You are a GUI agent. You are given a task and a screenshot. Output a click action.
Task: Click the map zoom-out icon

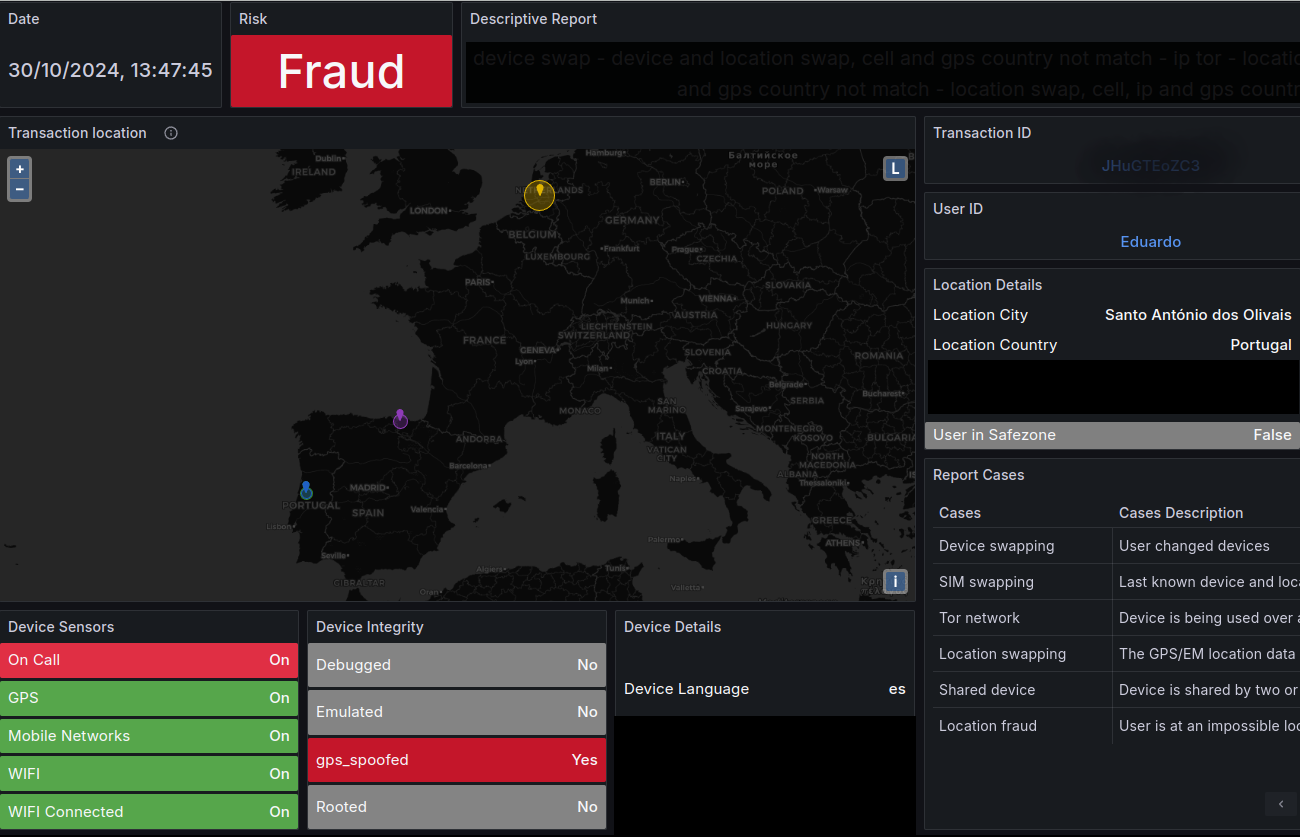(x=19, y=189)
